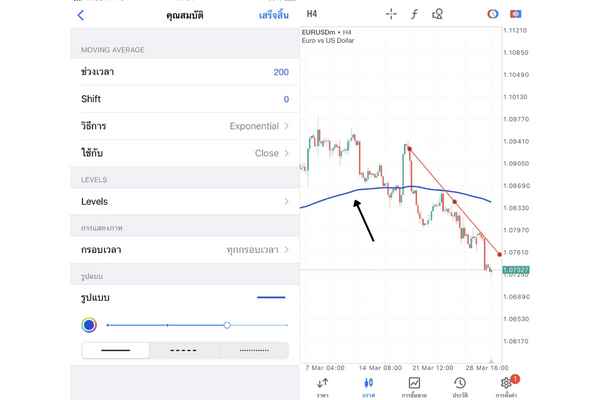
Task: Select the dotted line style
Action: click(254, 351)
